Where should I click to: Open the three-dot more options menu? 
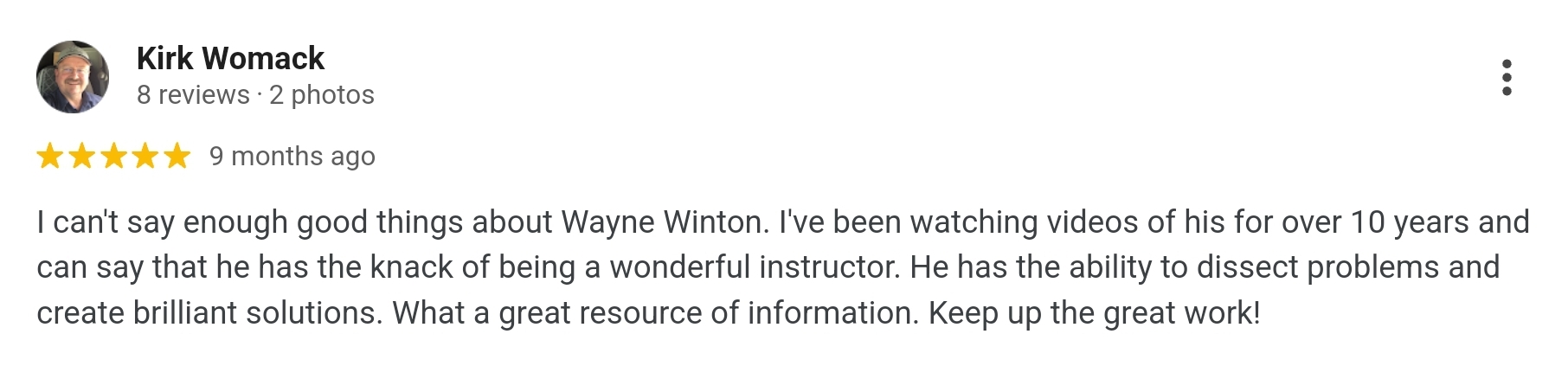pyautogui.click(x=1507, y=78)
